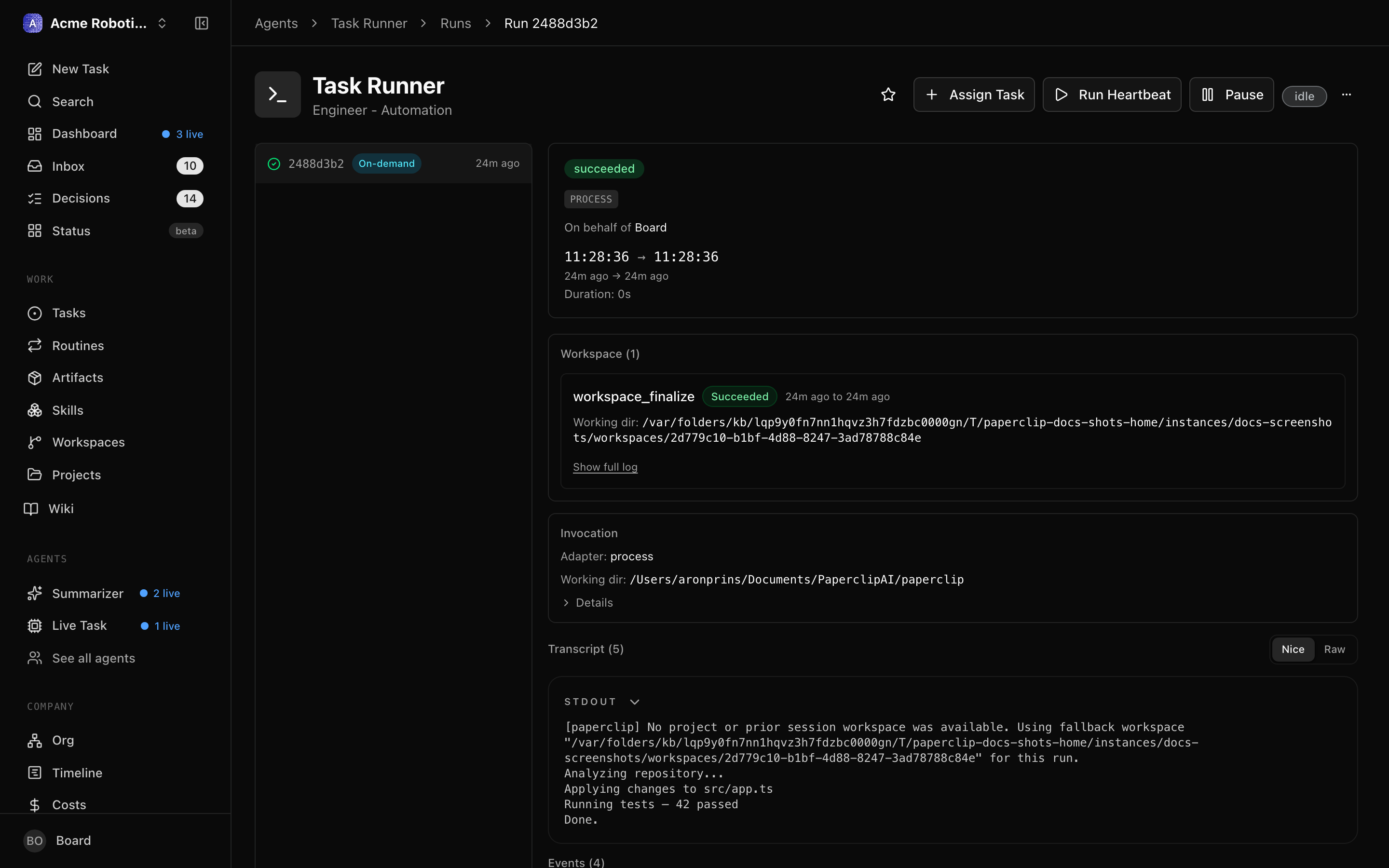Click the play icon on Run Heartbeat

[1061, 95]
